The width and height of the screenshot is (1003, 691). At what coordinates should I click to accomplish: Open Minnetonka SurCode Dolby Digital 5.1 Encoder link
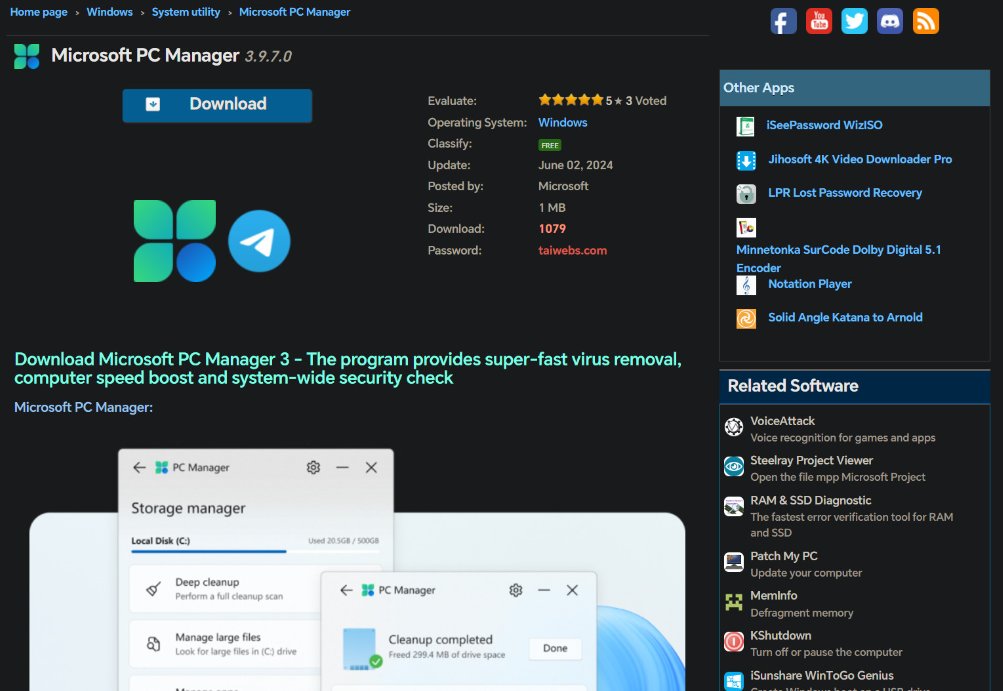pyautogui.click(x=839, y=258)
